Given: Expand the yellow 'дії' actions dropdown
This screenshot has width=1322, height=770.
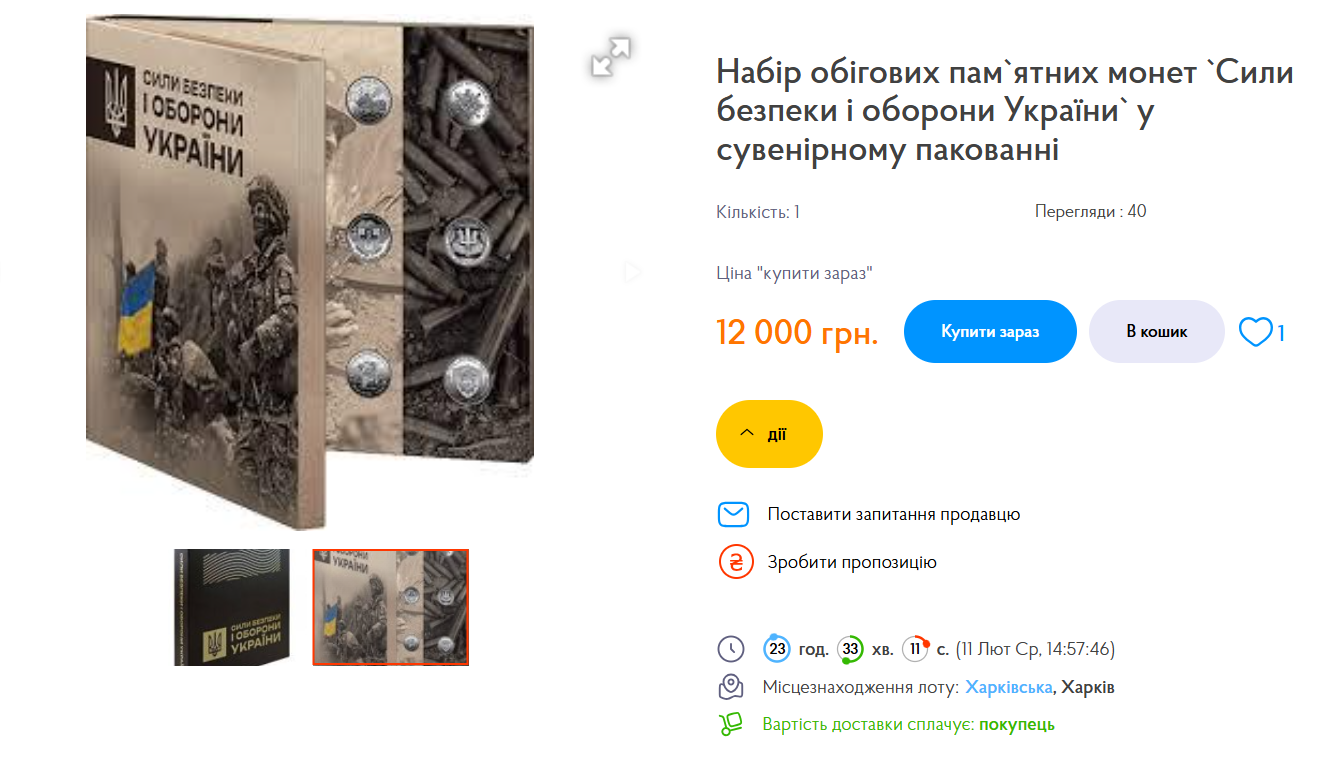Looking at the screenshot, I should coord(769,434).
